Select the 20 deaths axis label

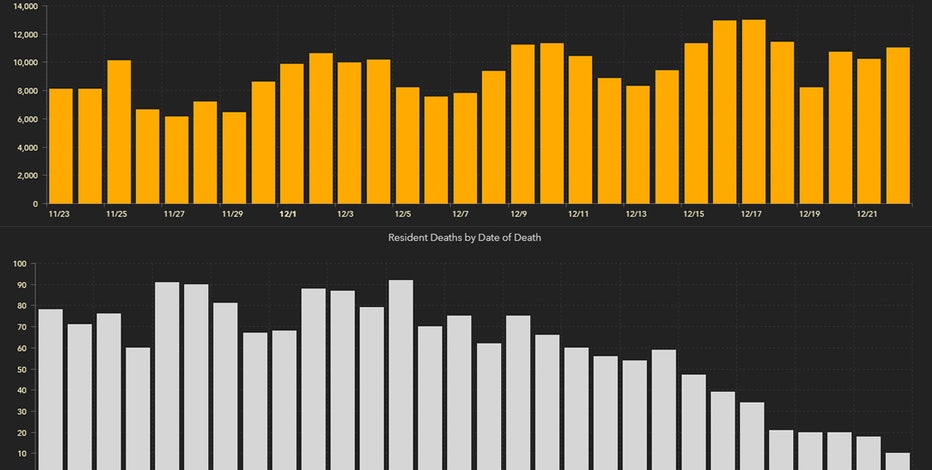click(22, 433)
